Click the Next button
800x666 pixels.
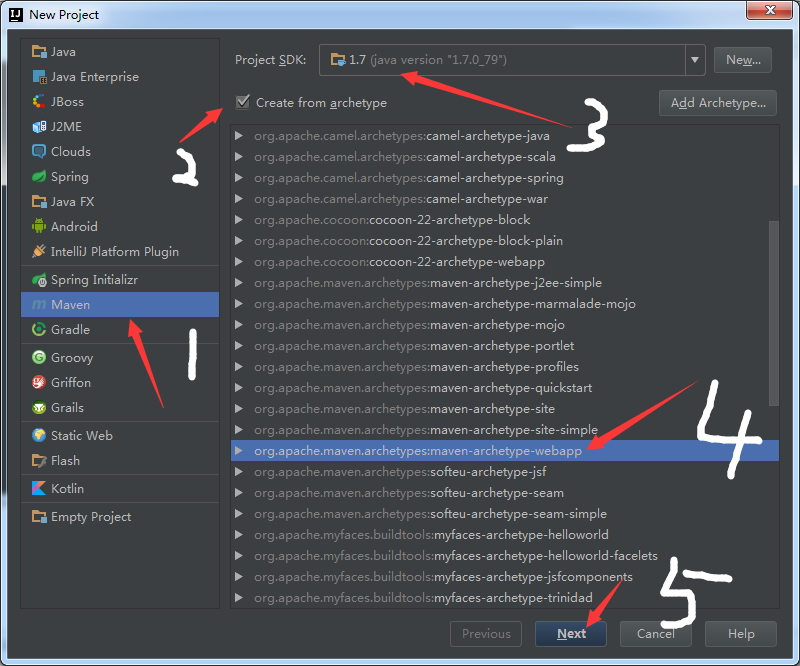click(571, 634)
